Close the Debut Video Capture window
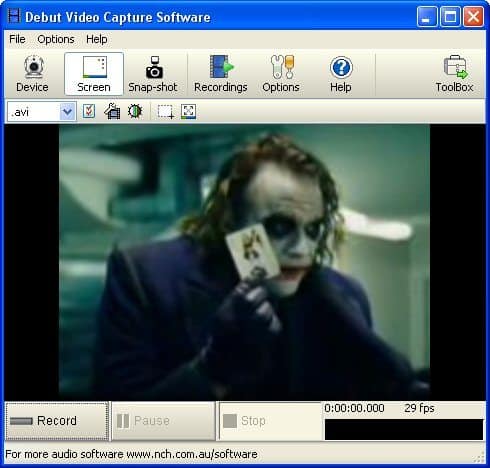 point(473,16)
